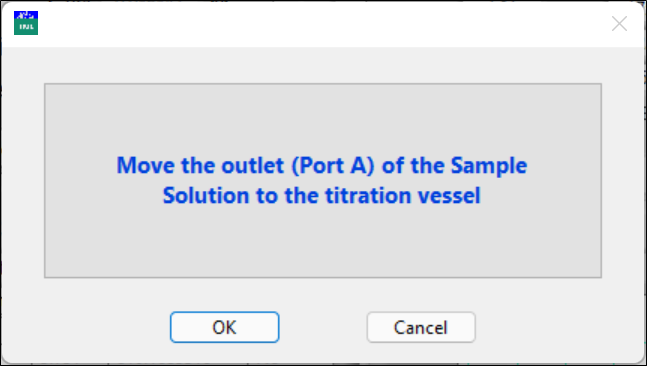Confirm outlet move by choosing OK

pyautogui.click(x=224, y=327)
